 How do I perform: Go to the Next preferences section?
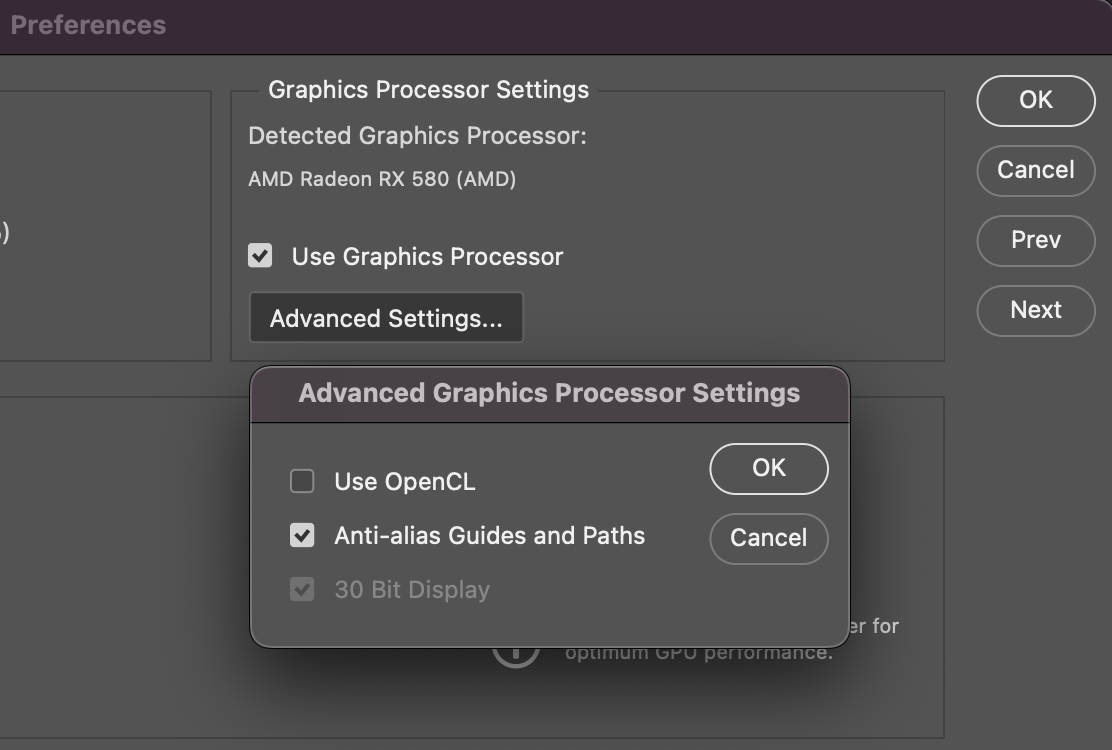coord(1035,310)
